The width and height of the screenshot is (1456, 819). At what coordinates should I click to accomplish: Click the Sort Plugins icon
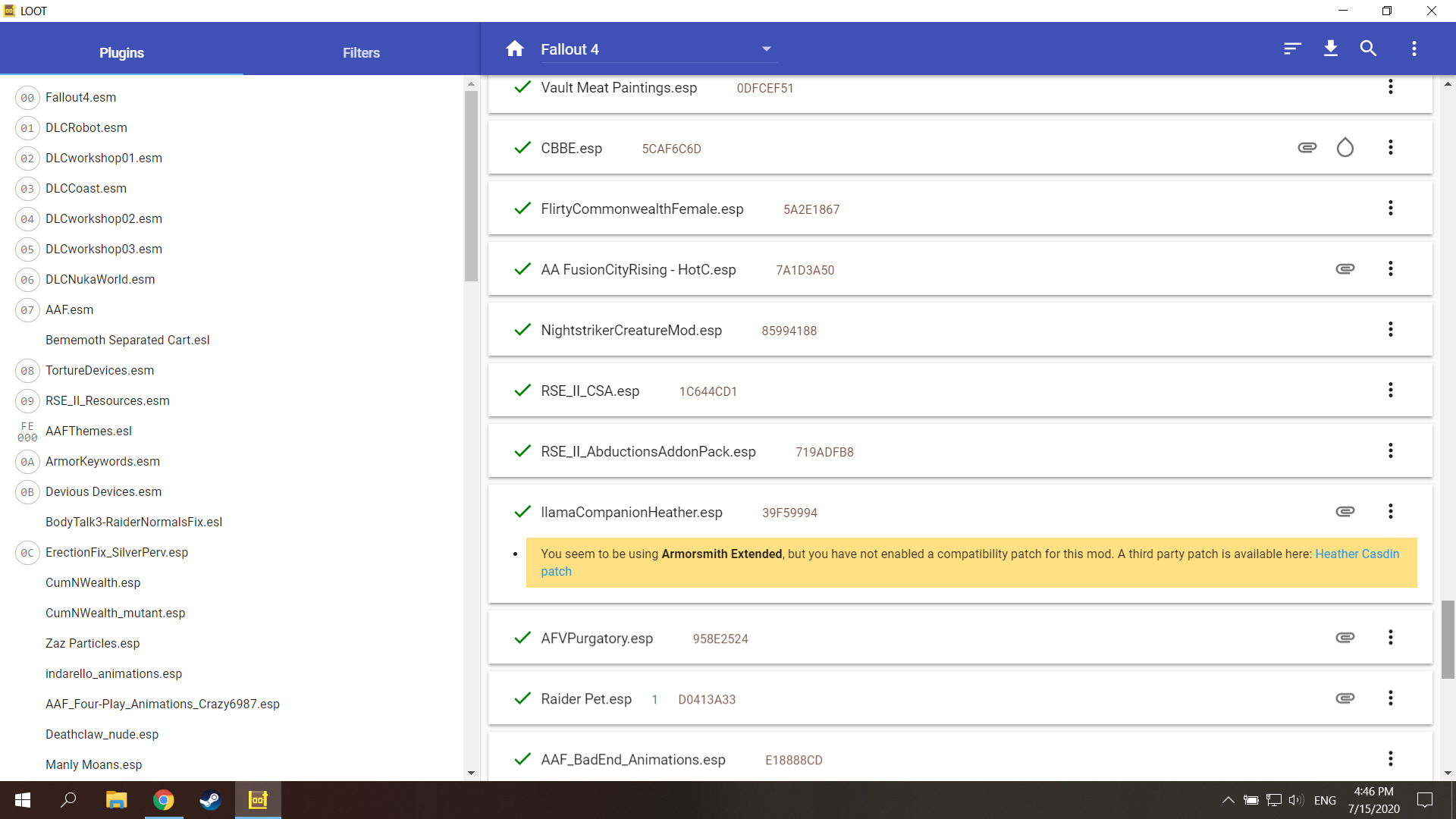pos(1292,49)
